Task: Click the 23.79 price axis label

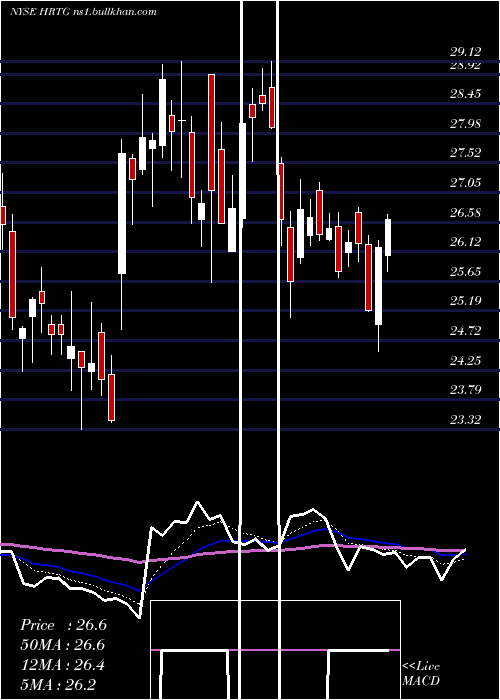Action: [x=466, y=390]
